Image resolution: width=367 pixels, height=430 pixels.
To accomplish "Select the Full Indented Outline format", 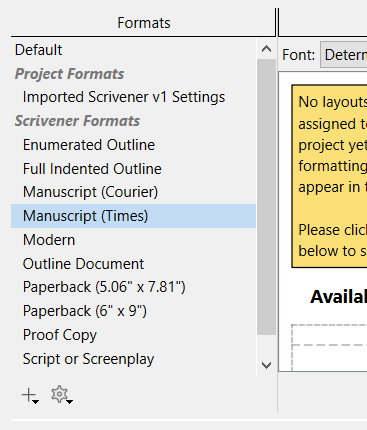I will pyautogui.click(x=133, y=169).
